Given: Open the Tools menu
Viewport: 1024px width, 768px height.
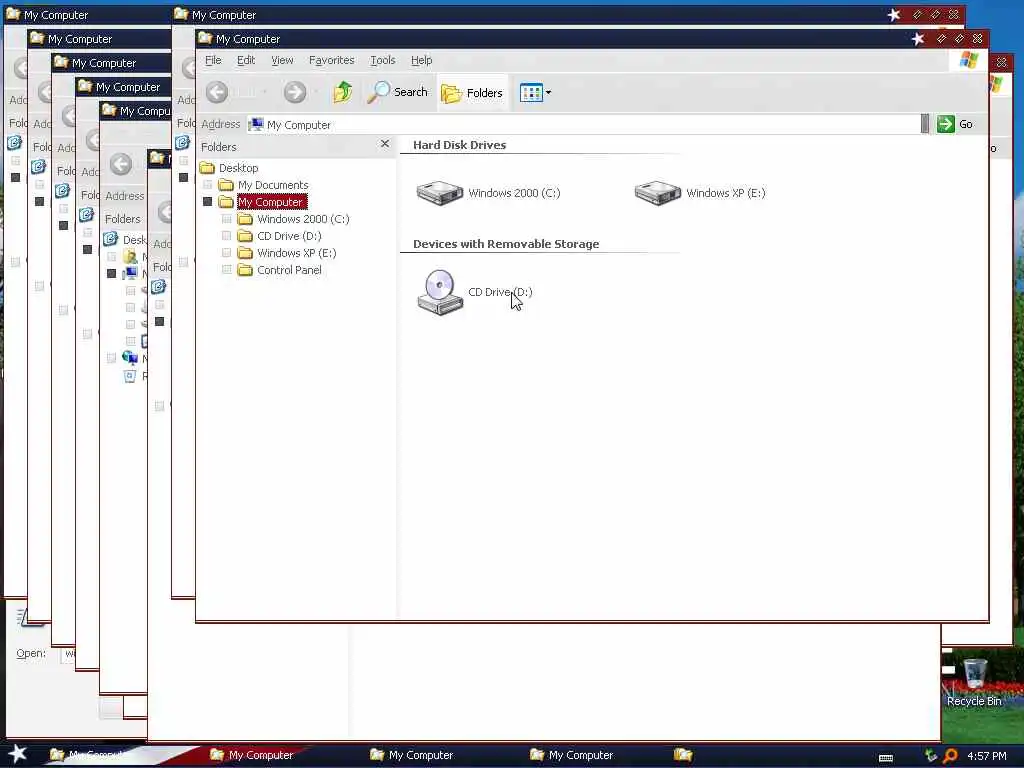Looking at the screenshot, I should (383, 60).
